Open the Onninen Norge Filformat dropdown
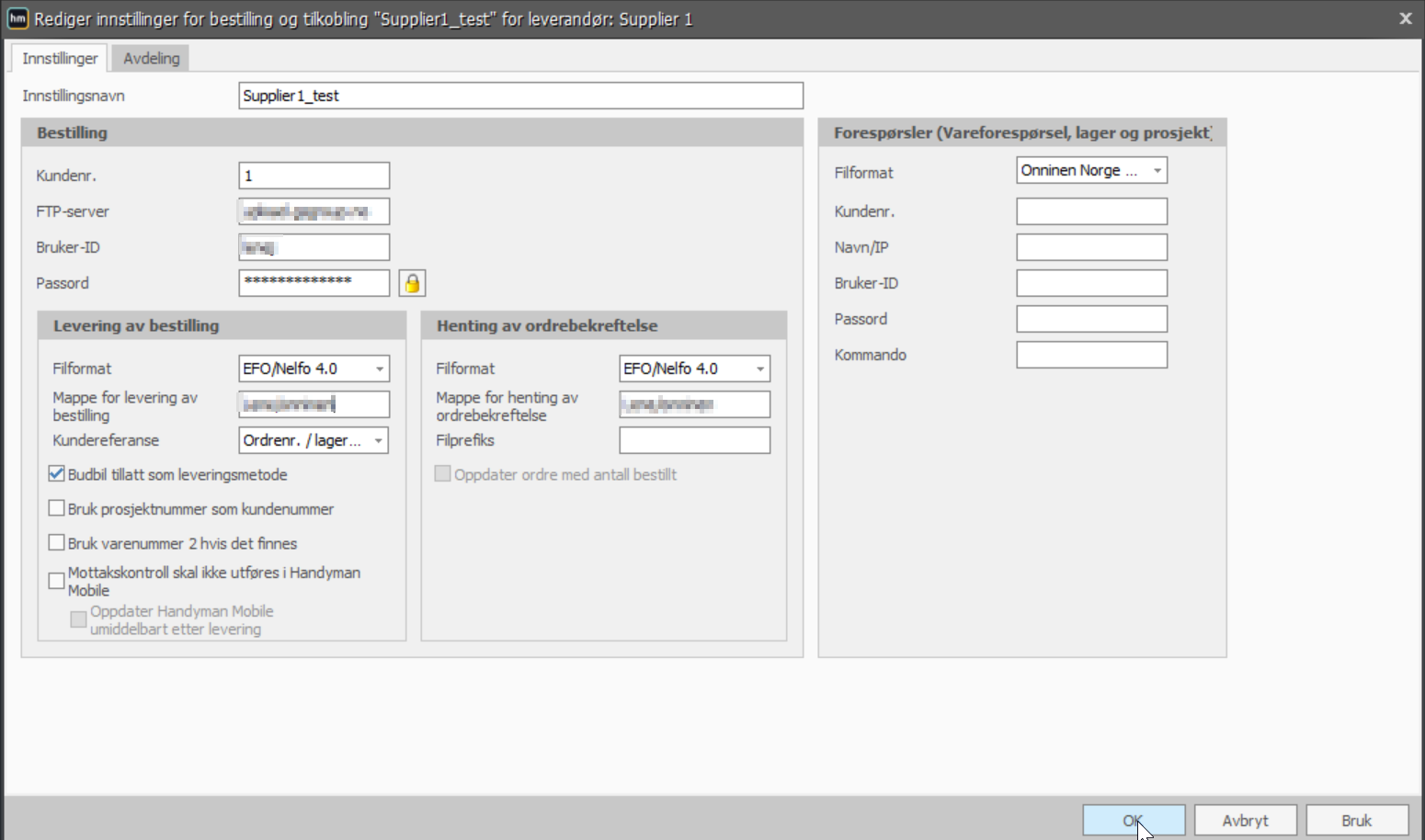 tap(1091, 170)
